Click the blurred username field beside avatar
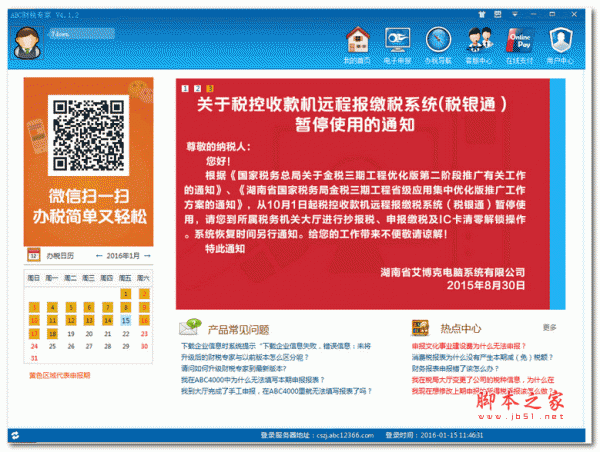The height and width of the screenshot is (452, 600). [82, 34]
